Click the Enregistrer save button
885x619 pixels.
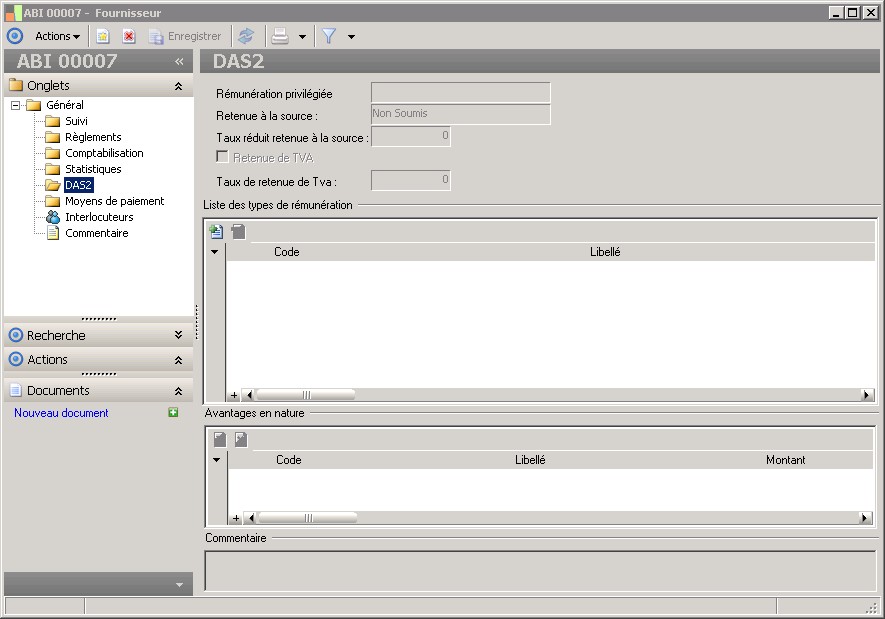[x=185, y=36]
